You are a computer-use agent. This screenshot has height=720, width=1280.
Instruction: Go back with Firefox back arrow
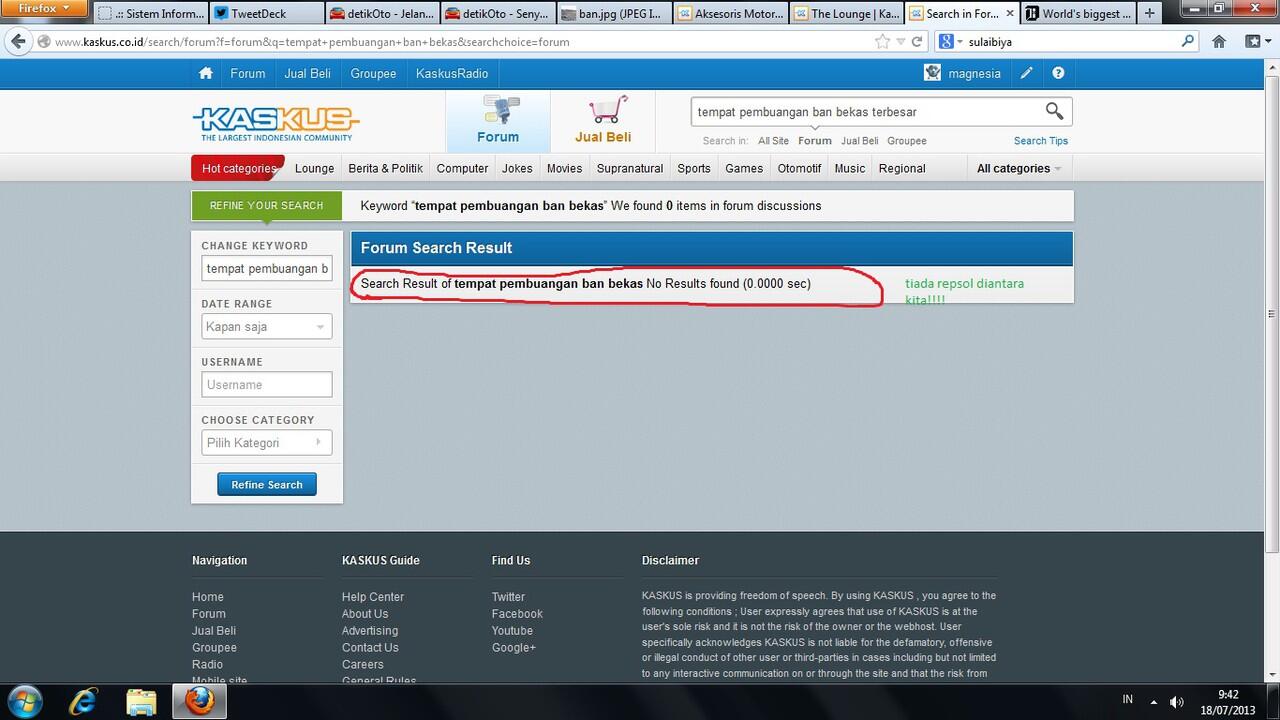click(x=18, y=42)
